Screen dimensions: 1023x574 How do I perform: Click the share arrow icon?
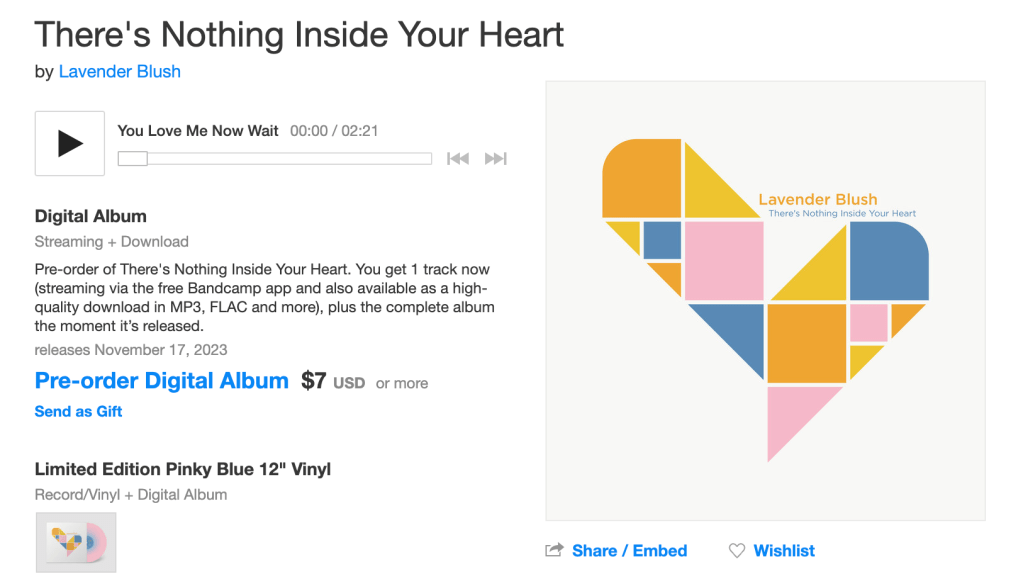(x=554, y=550)
